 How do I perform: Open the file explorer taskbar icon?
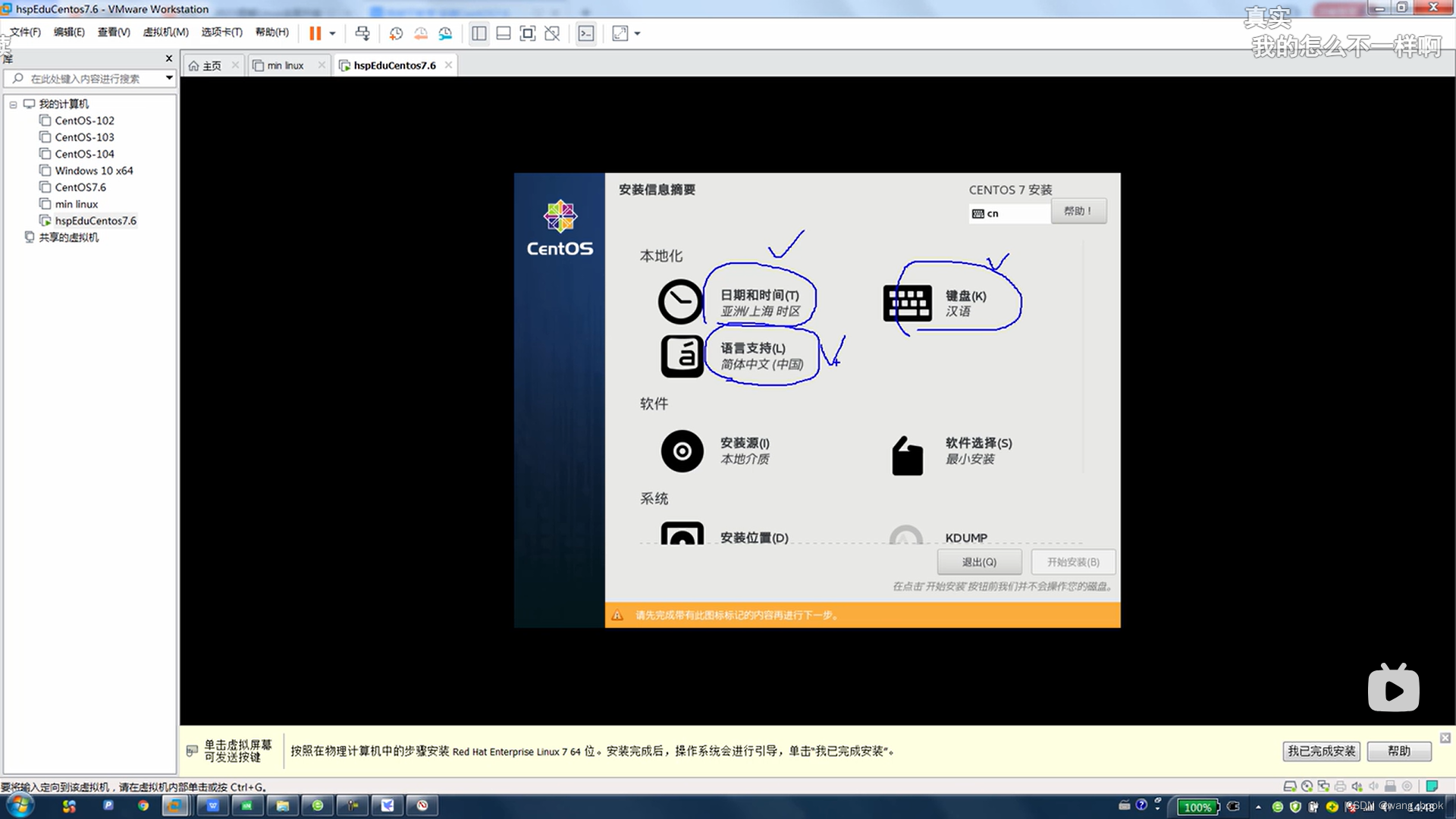point(282,805)
